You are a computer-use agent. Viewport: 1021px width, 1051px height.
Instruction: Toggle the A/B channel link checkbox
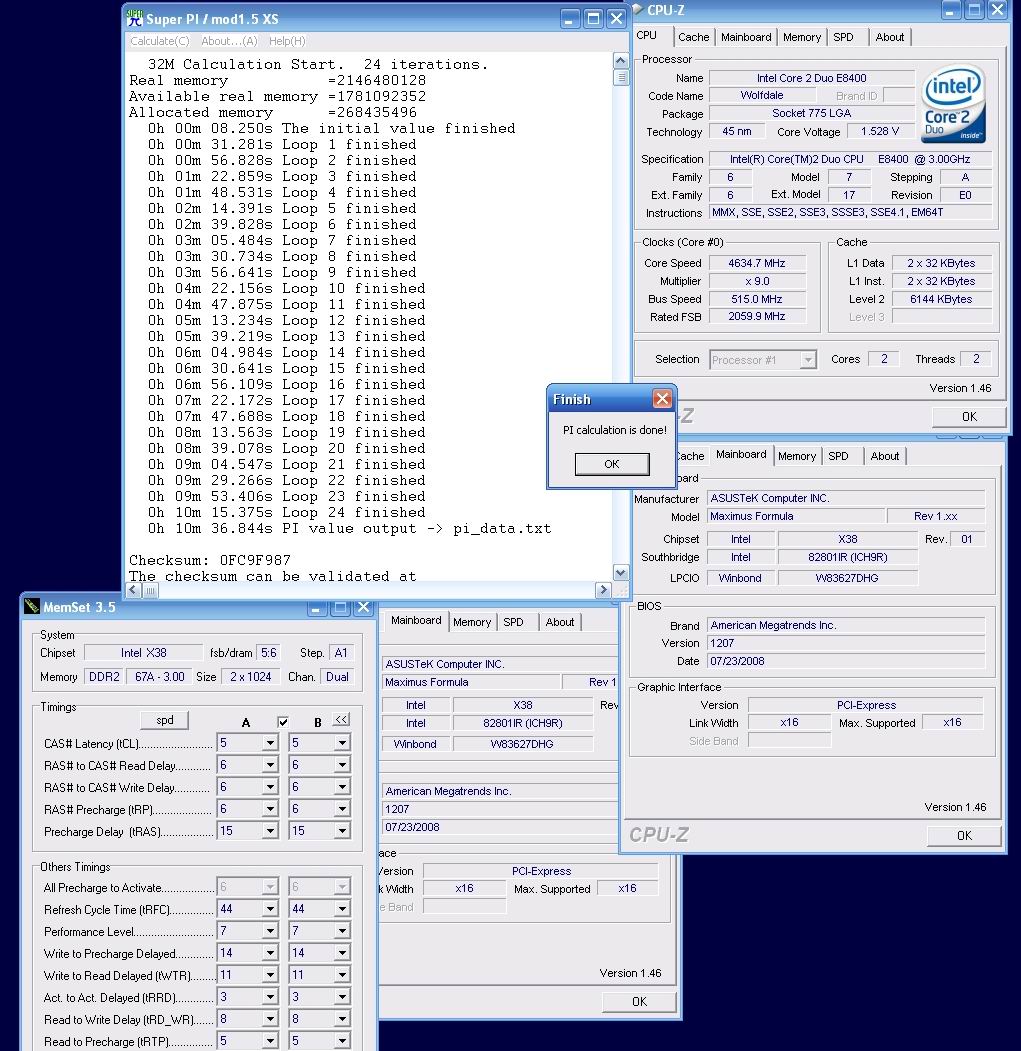[283, 722]
